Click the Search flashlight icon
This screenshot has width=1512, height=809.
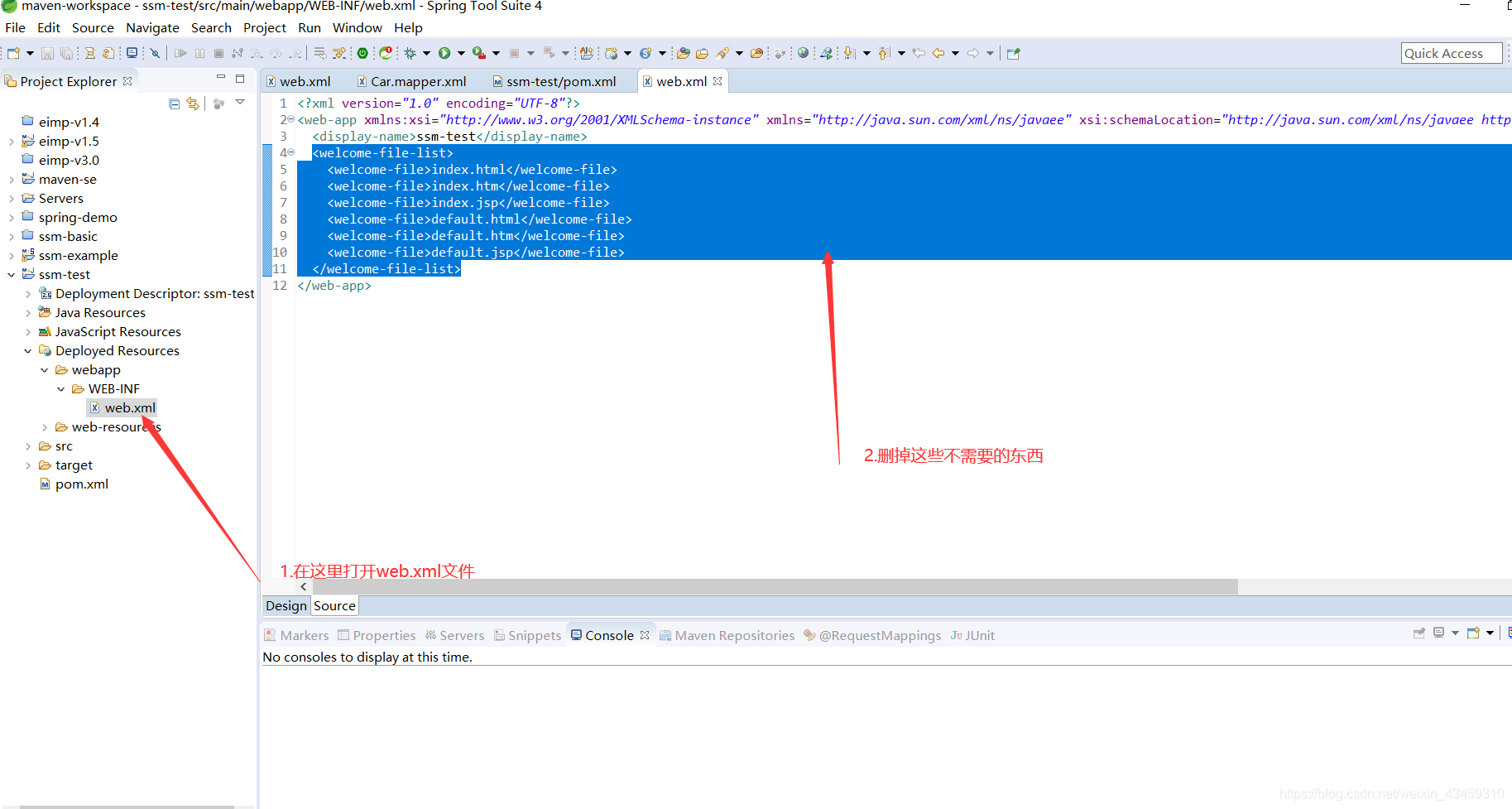722,53
